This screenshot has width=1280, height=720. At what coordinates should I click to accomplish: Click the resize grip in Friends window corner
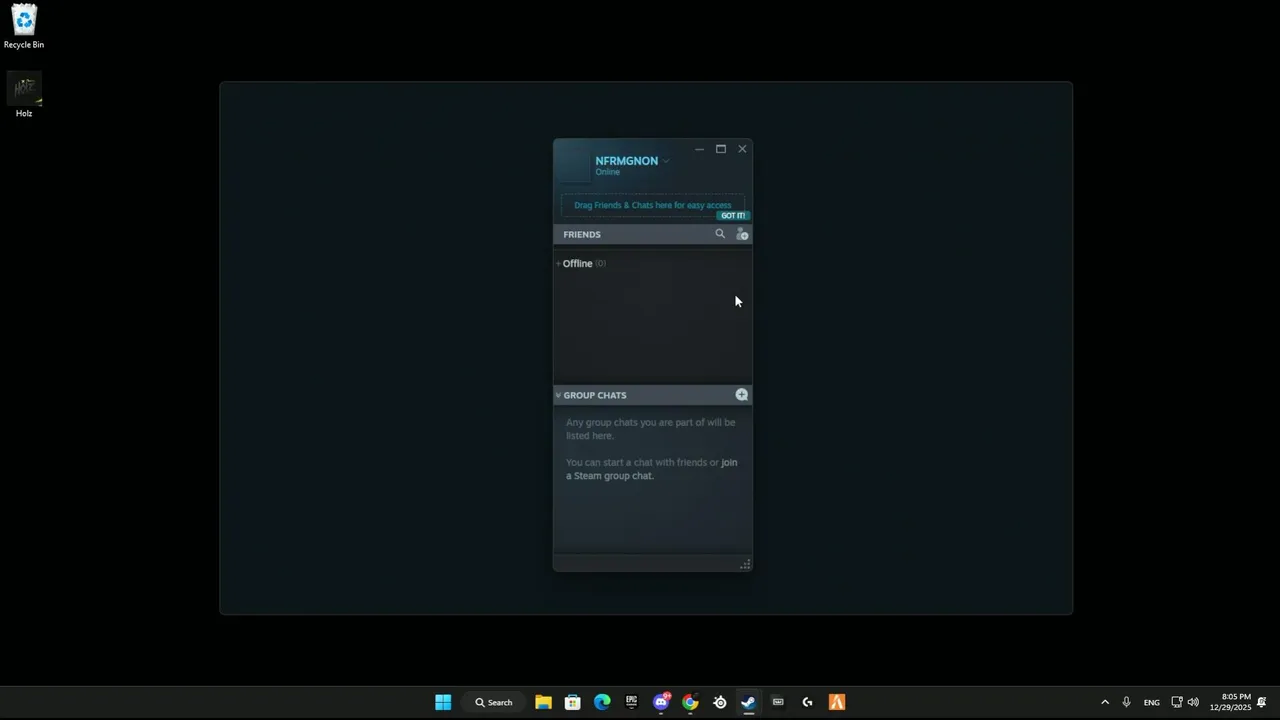[745, 565]
